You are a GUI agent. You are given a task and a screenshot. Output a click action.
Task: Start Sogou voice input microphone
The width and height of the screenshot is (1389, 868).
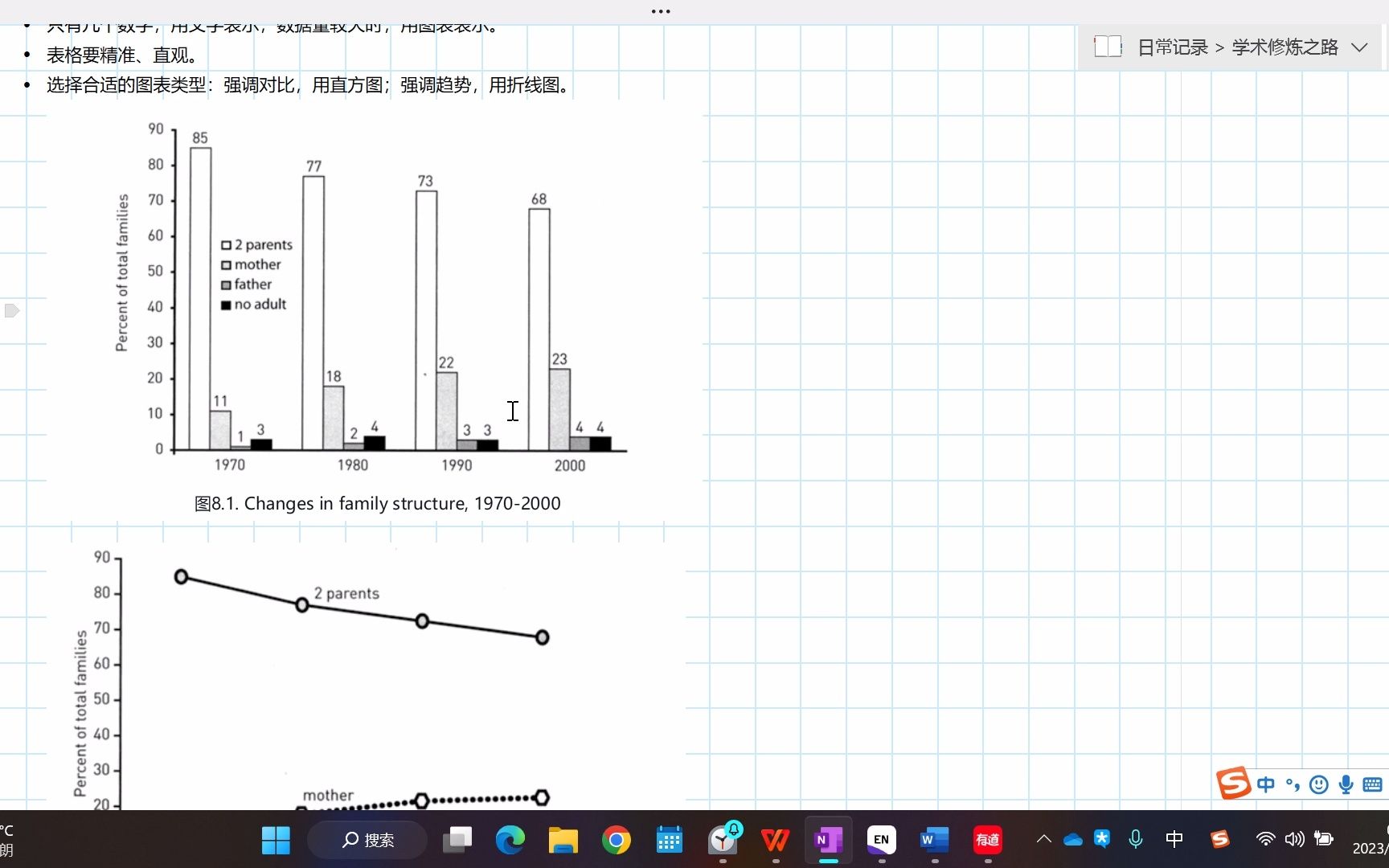pyautogui.click(x=1346, y=784)
